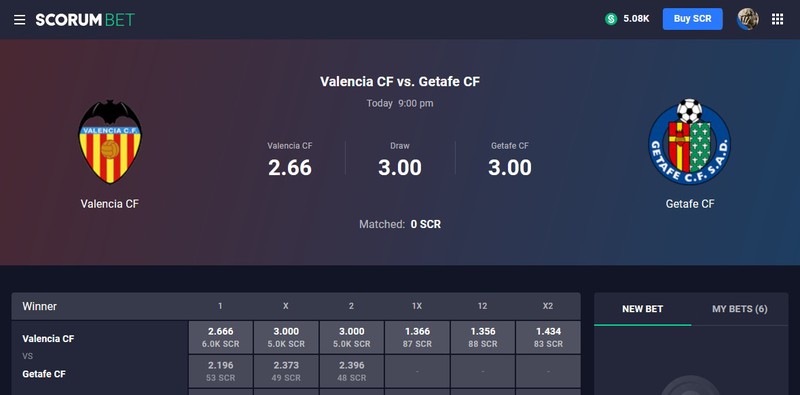Pick the 2.196 lay odds with 53 SCR
The image size is (800, 395).
(x=220, y=371)
